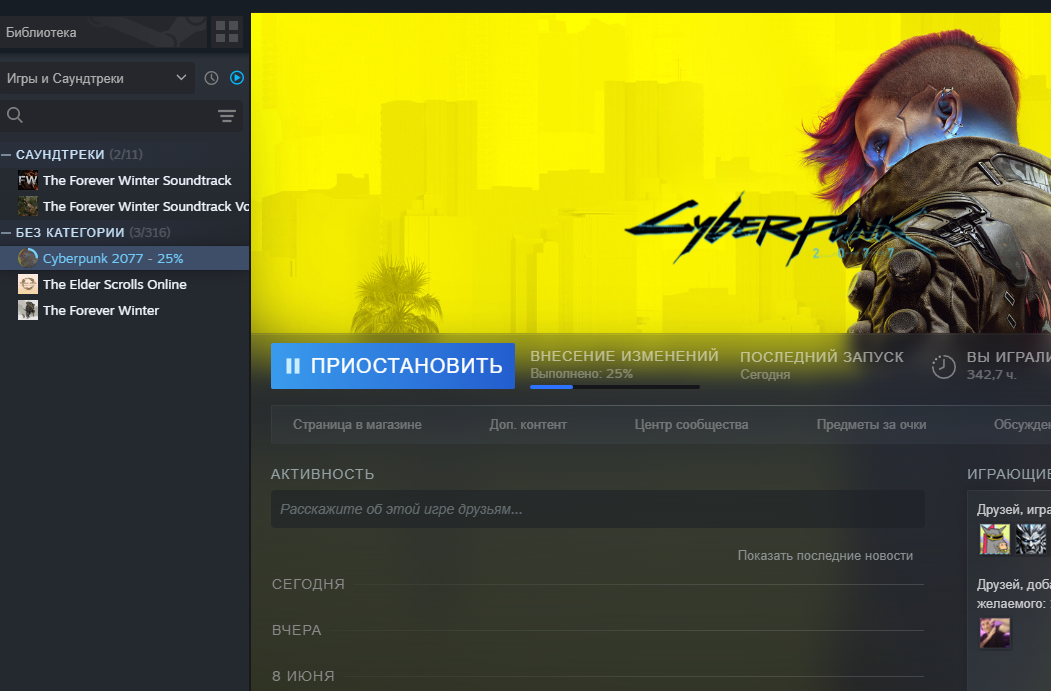Open second friend avatar with white mask
Image resolution: width=1051 pixels, height=691 pixels.
(x=1031, y=539)
